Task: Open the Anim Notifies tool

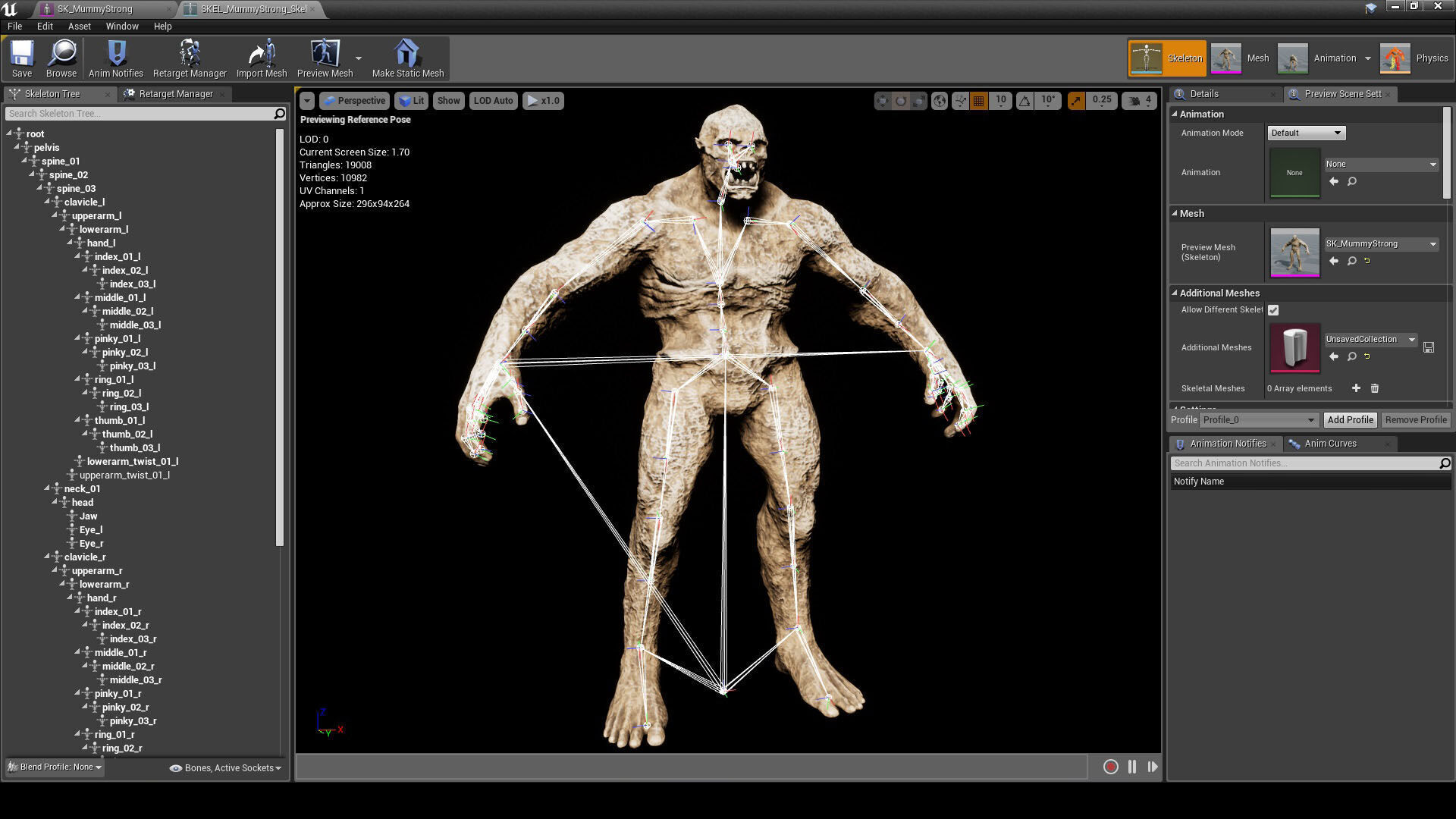Action: point(116,58)
